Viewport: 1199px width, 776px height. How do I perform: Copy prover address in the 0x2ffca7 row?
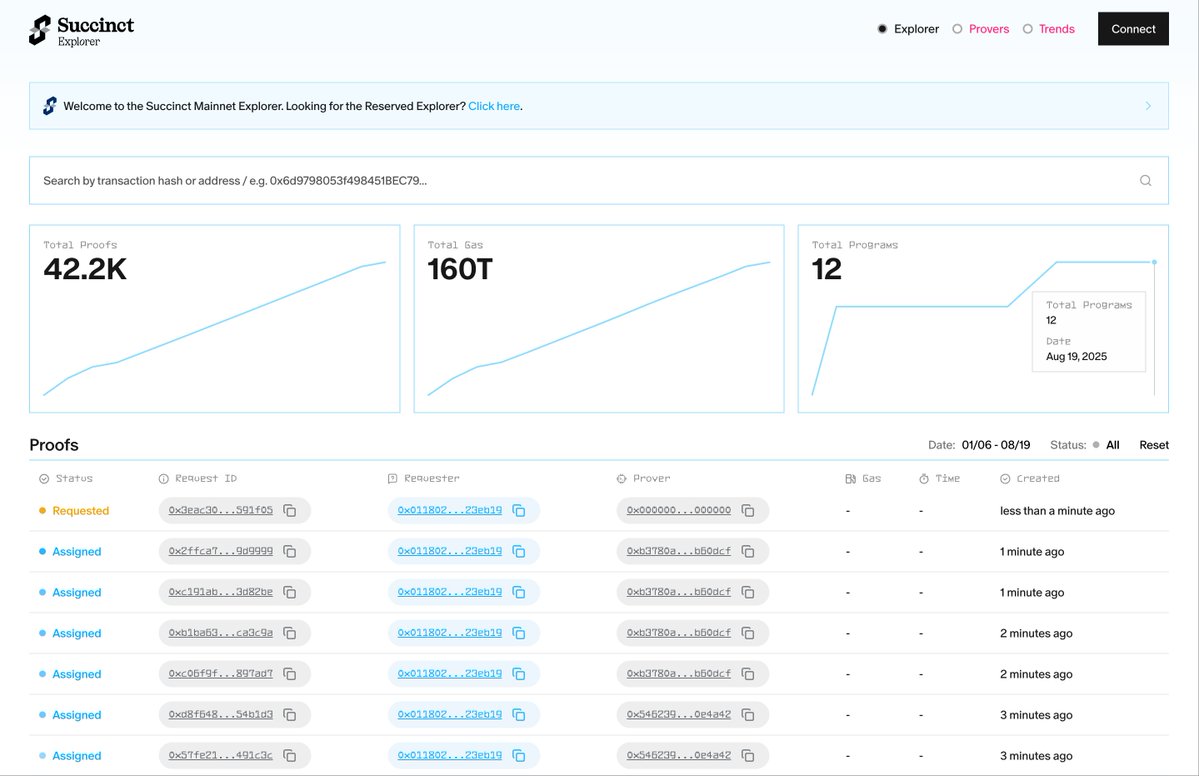(x=748, y=551)
